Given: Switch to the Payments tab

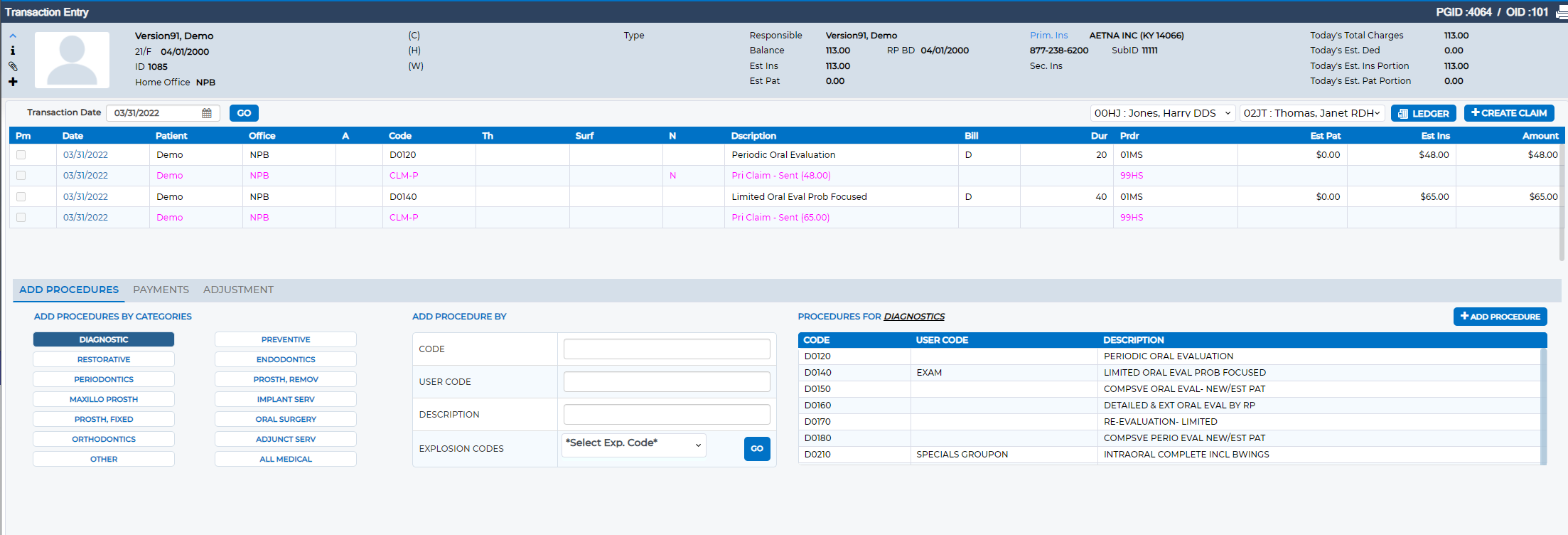Looking at the screenshot, I should coord(161,290).
